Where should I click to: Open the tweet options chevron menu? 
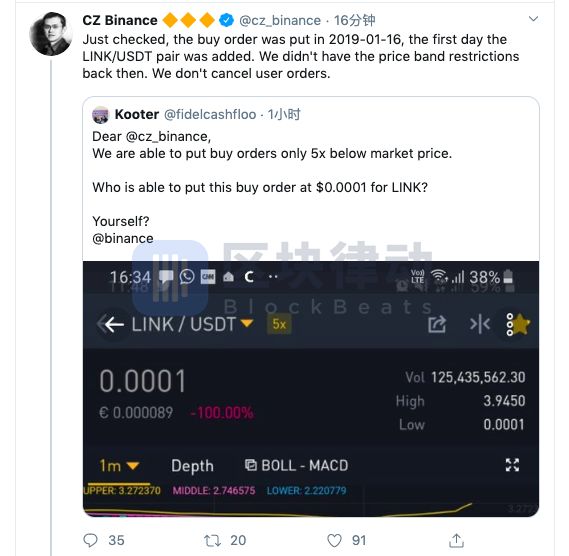[x=533, y=19]
